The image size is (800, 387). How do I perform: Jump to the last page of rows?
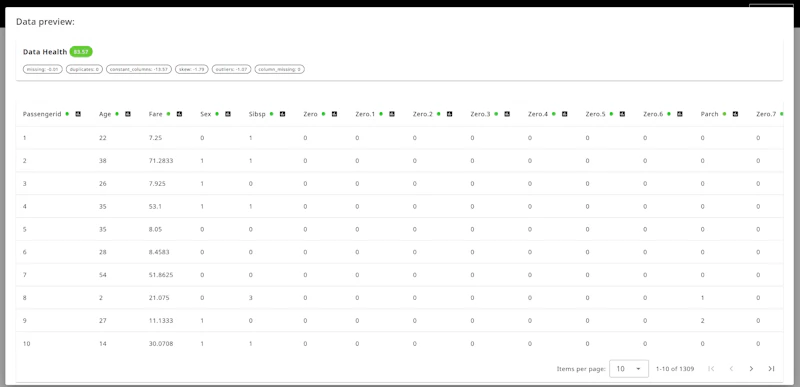pos(771,369)
